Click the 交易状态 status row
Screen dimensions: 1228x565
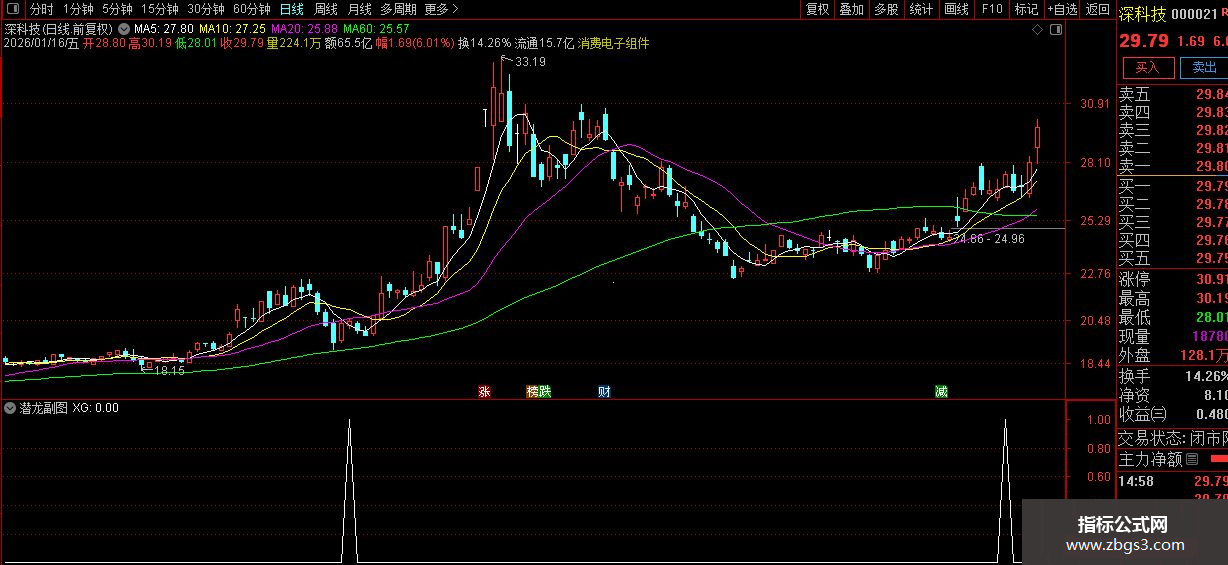pyautogui.click(x=1173, y=438)
